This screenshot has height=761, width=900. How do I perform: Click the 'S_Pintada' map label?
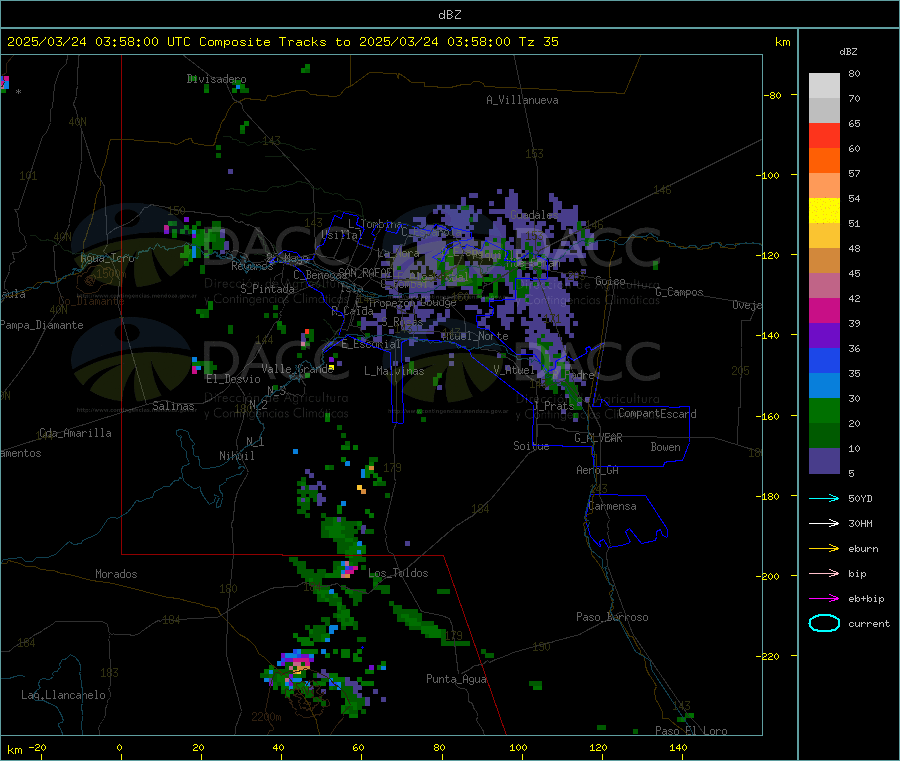[x=267, y=289]
